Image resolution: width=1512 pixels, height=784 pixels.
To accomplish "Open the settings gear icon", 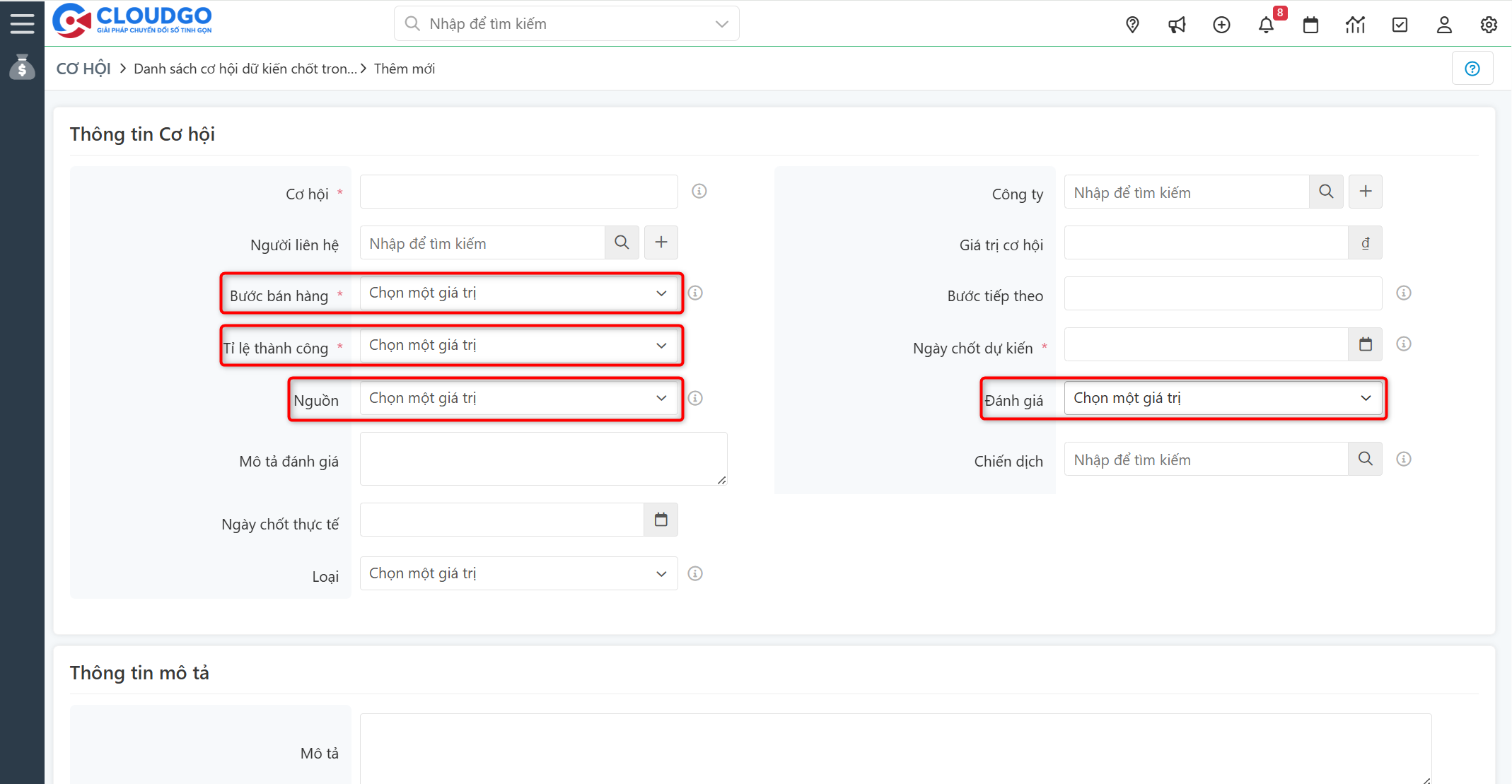I will 1489,25.
